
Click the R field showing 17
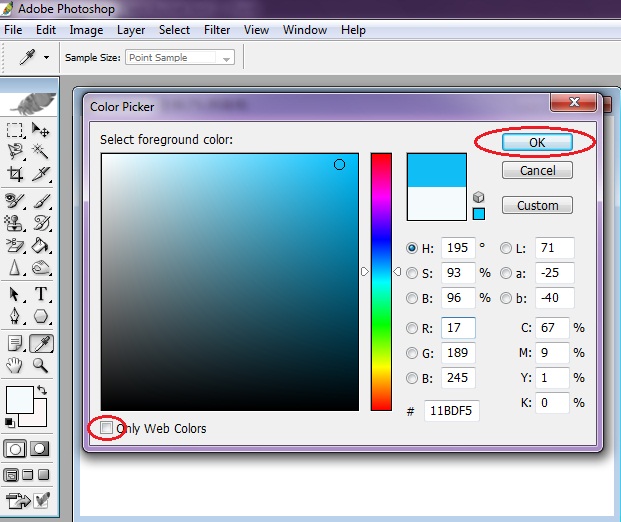[x=458, y=328]
